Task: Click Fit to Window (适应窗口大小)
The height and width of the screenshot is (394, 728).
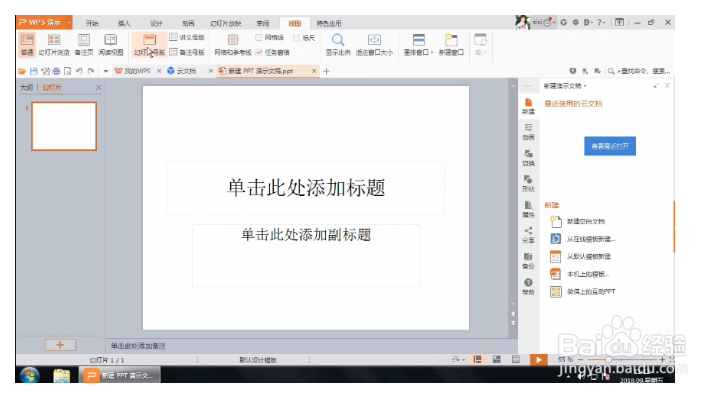Action: pos(374,45)
